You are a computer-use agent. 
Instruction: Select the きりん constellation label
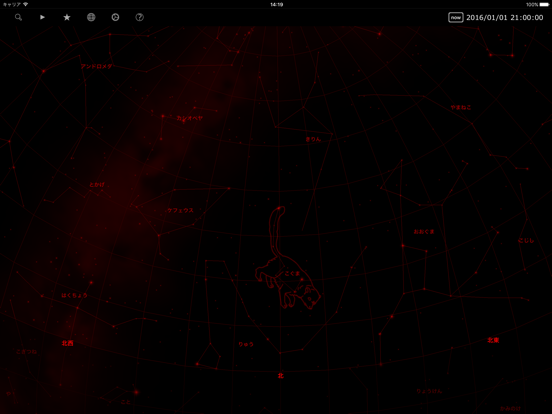(313, 139)
